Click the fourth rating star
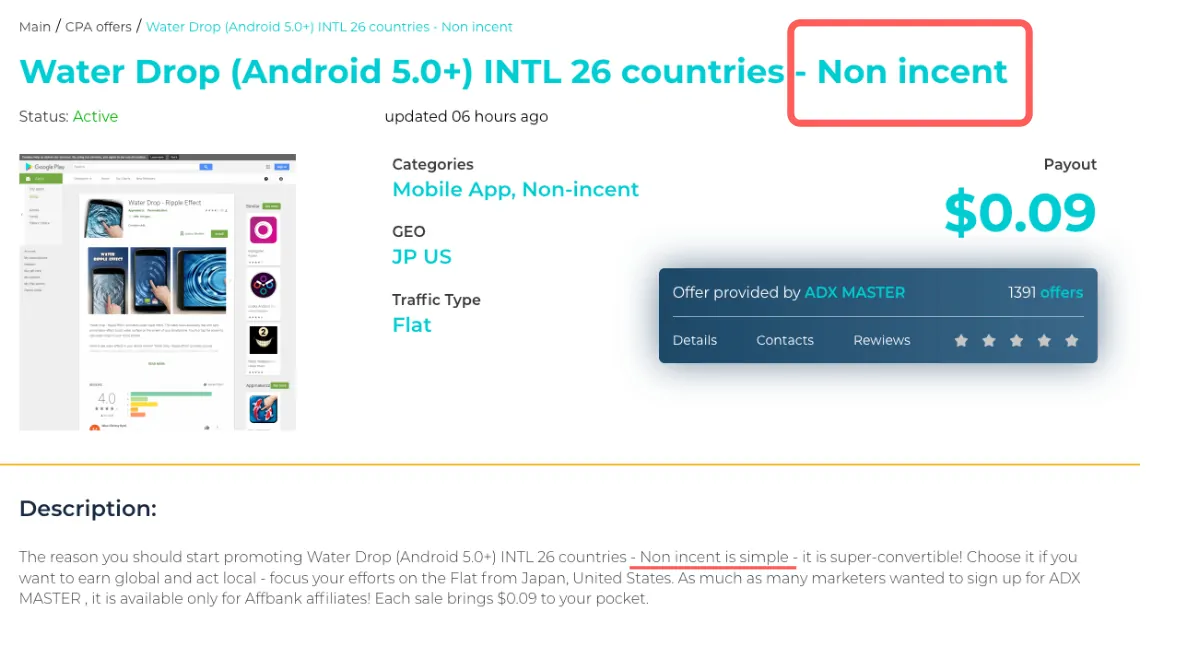Screen dimensions: 1200x649 point(1044,341)
